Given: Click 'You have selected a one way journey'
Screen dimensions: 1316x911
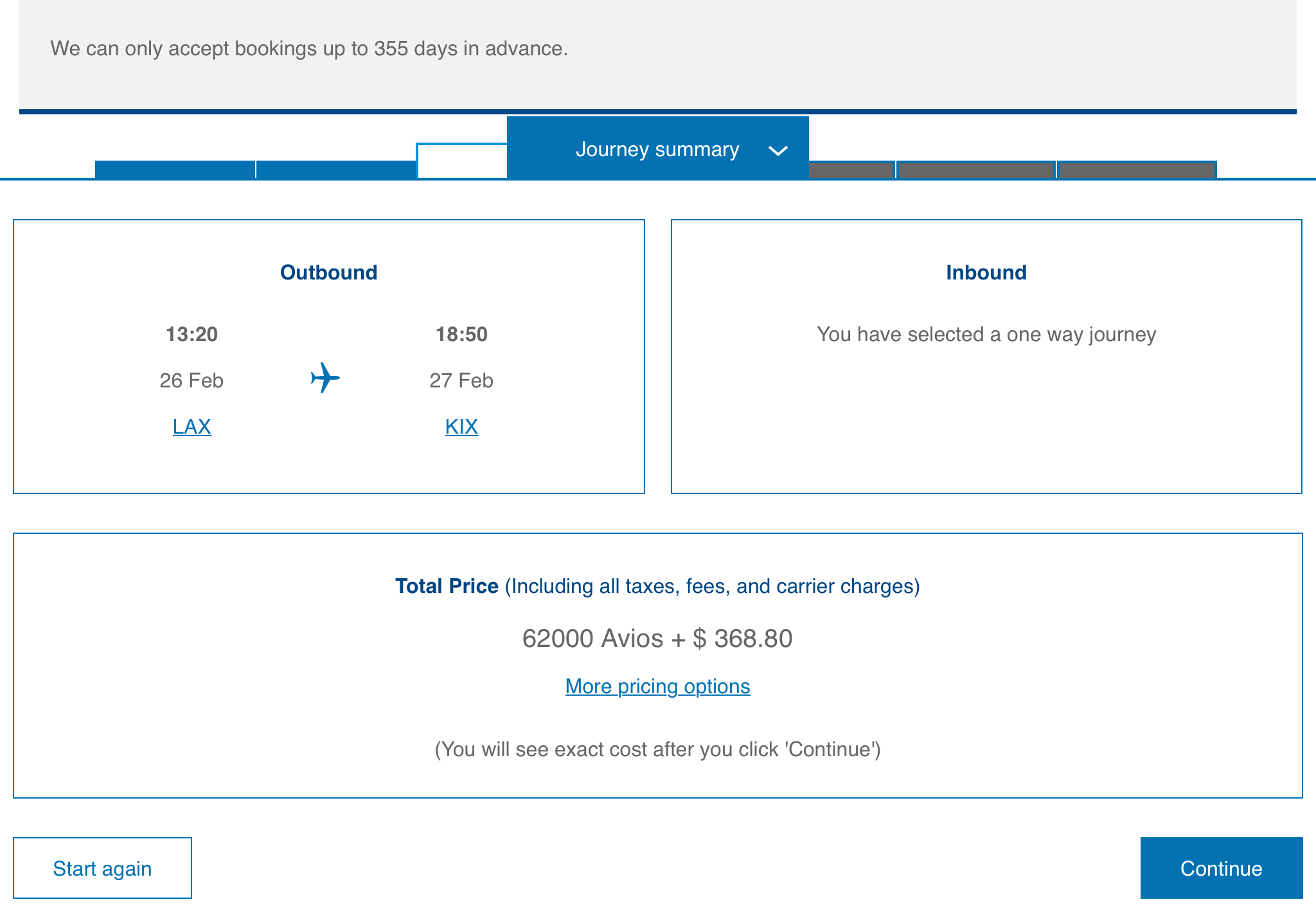Looking at the screenshot, I should 986,334.
